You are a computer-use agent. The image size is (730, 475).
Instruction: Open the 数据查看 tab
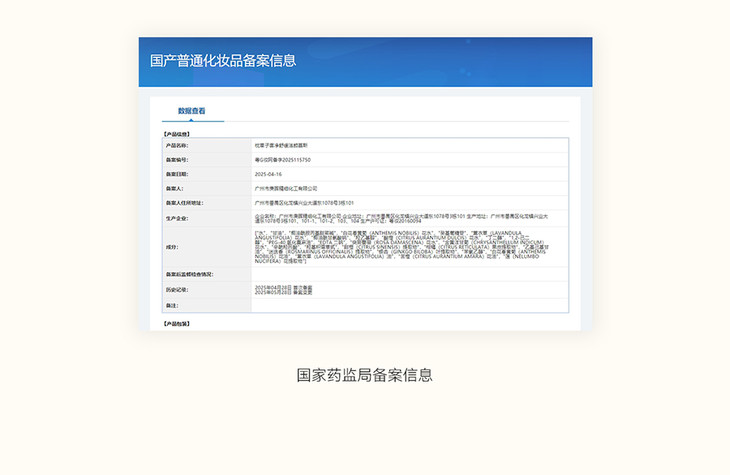pos(191,111)
